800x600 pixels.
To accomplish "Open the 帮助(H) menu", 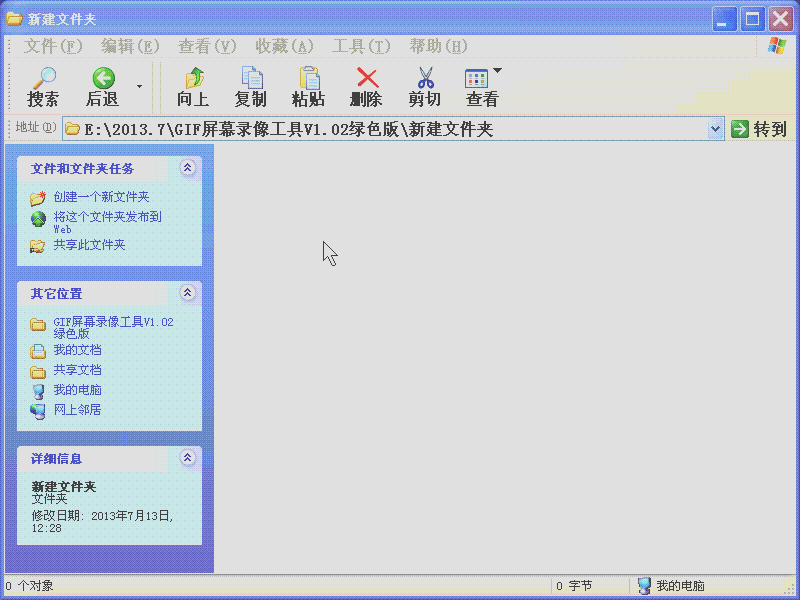I will (x=438, y=46).
